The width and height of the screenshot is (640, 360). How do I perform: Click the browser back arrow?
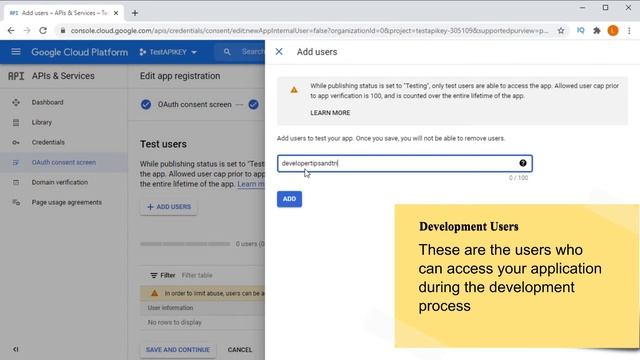tap(11, 31)
